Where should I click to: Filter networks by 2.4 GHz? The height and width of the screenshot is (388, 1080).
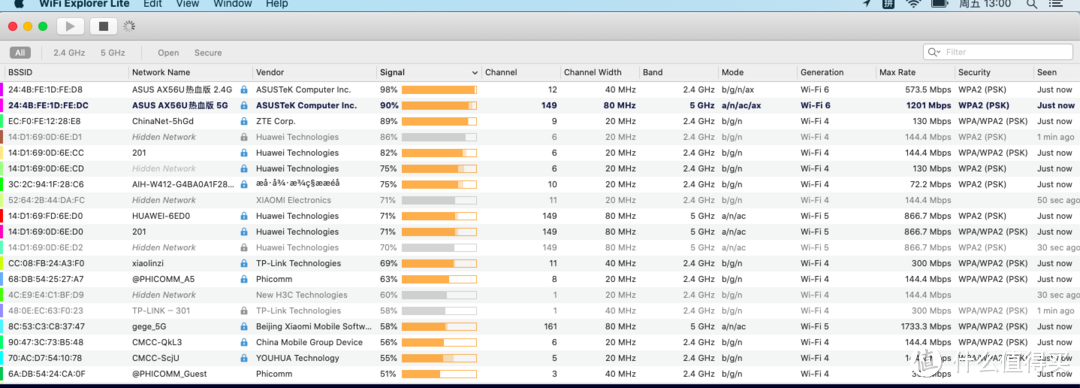click(x=69, y=52)
